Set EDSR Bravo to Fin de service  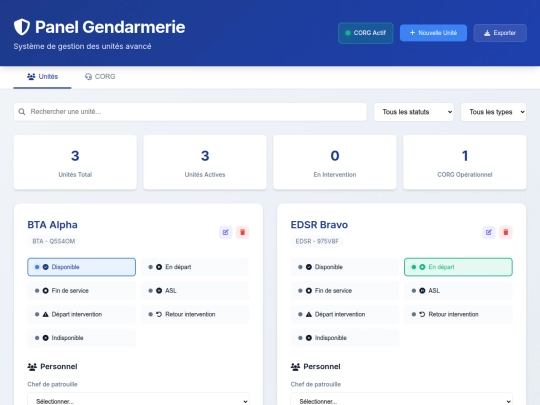345,291
